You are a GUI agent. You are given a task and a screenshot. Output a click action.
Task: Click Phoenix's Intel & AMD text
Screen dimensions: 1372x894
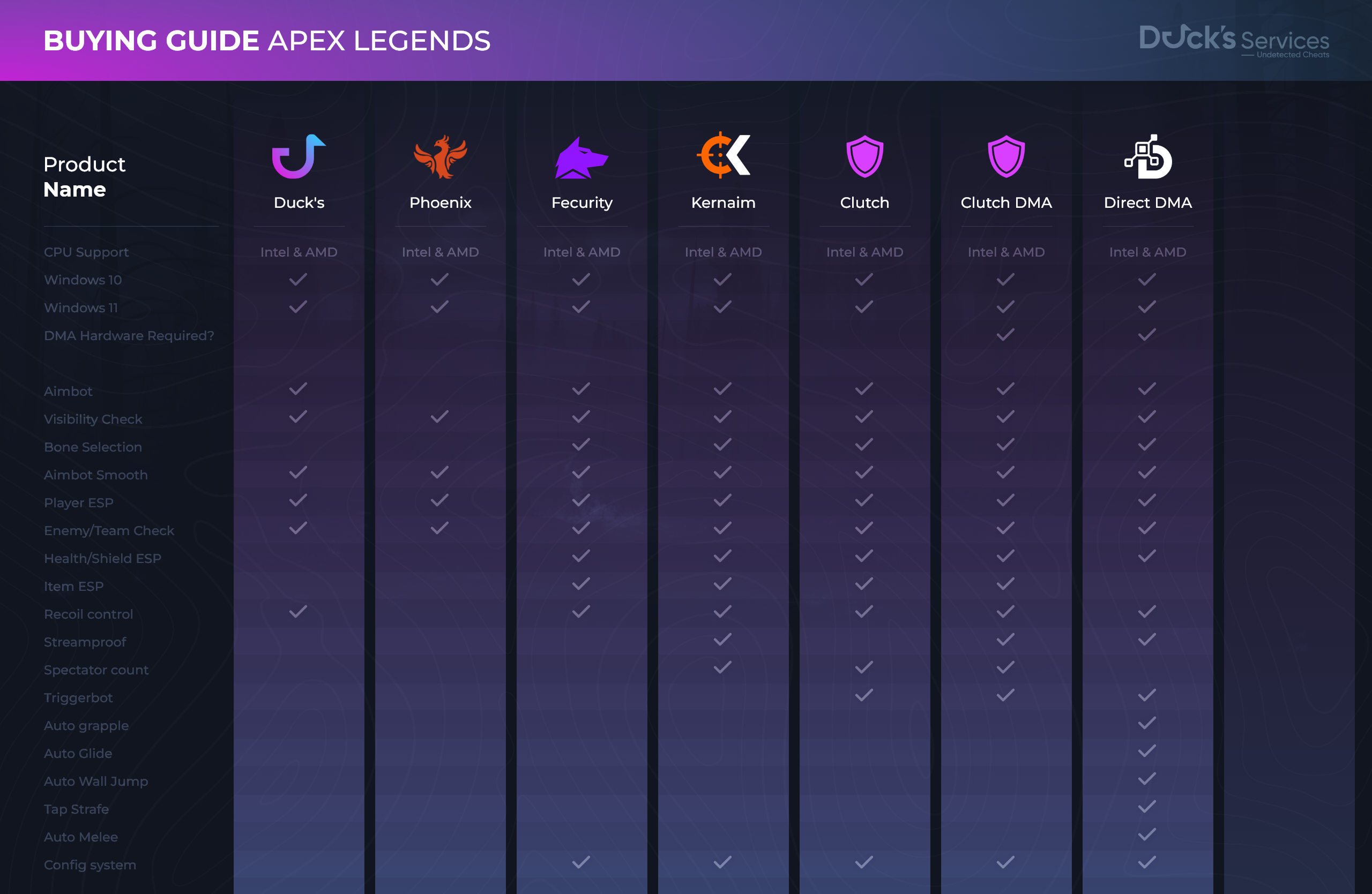pos(440,252)
